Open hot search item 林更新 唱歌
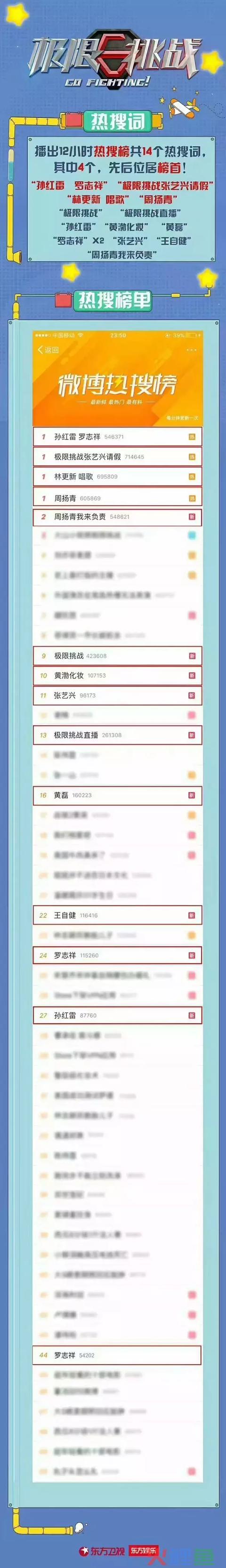The width and height of the screenshot is (226, 1568). click(118, 477)
